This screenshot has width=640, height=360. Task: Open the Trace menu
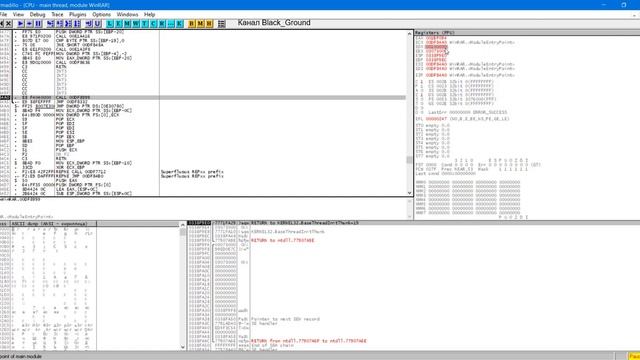click(x=57, y=14)
